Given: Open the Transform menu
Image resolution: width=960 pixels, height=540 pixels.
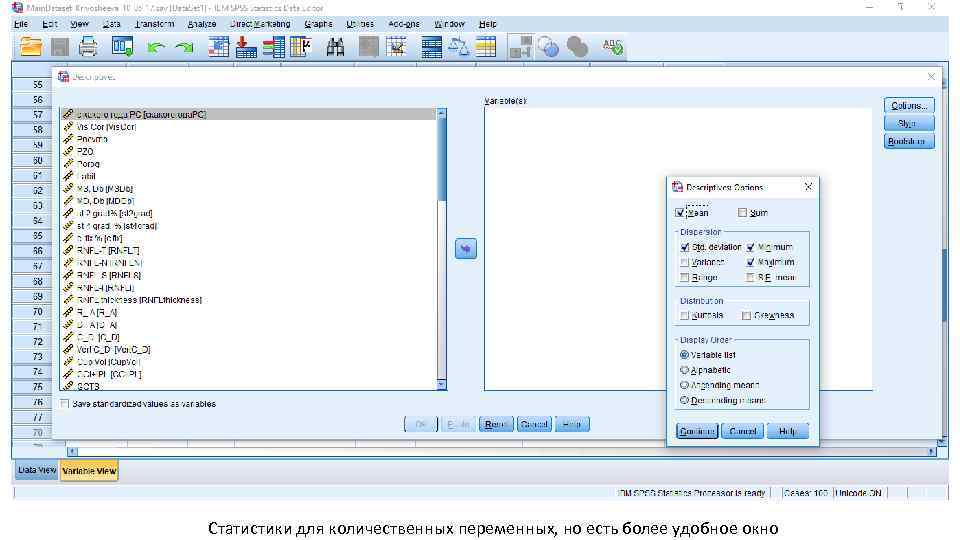Looking at the screenshot, I should tap(154, 24).
